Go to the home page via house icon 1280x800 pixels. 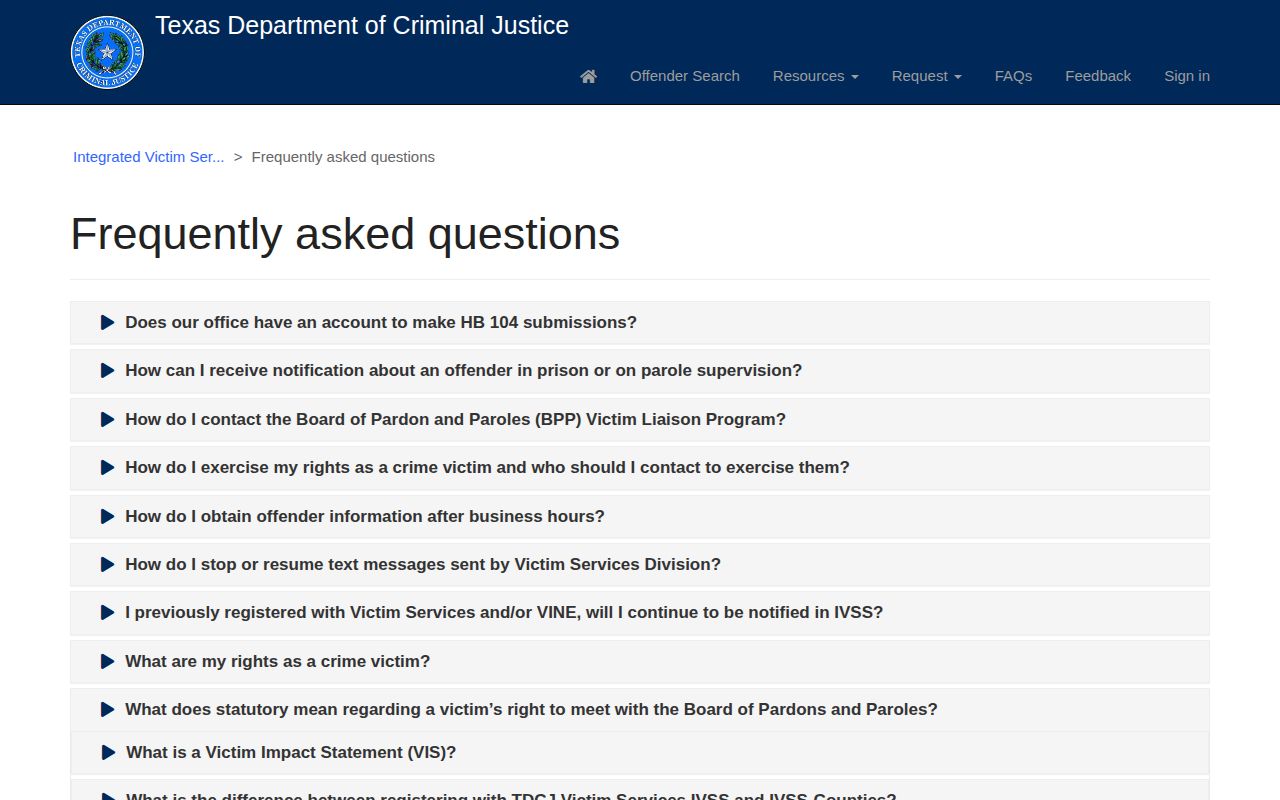point(589,76)
